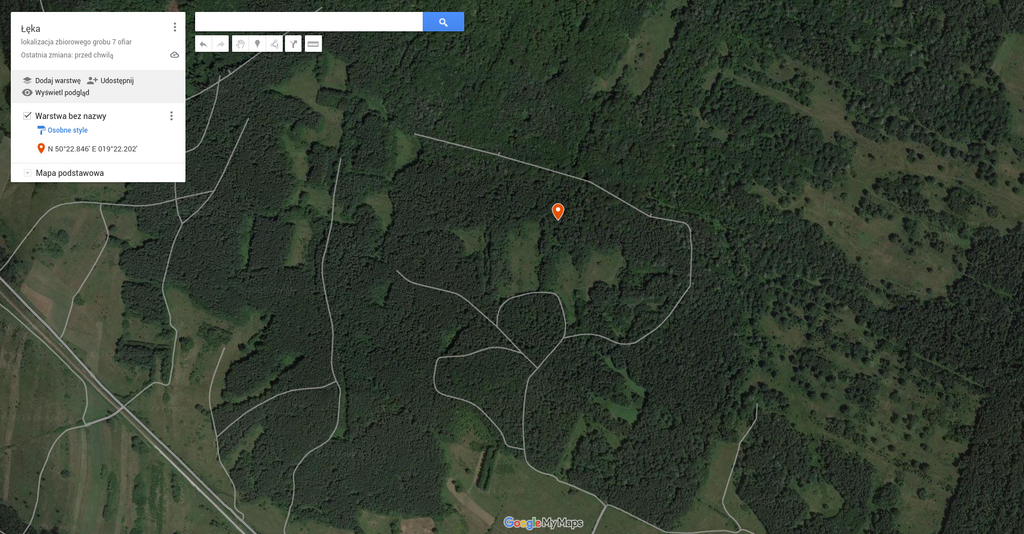1024x534 pixels.
Task: Open the Łęka map options menu
Action: tap(174, 27)
